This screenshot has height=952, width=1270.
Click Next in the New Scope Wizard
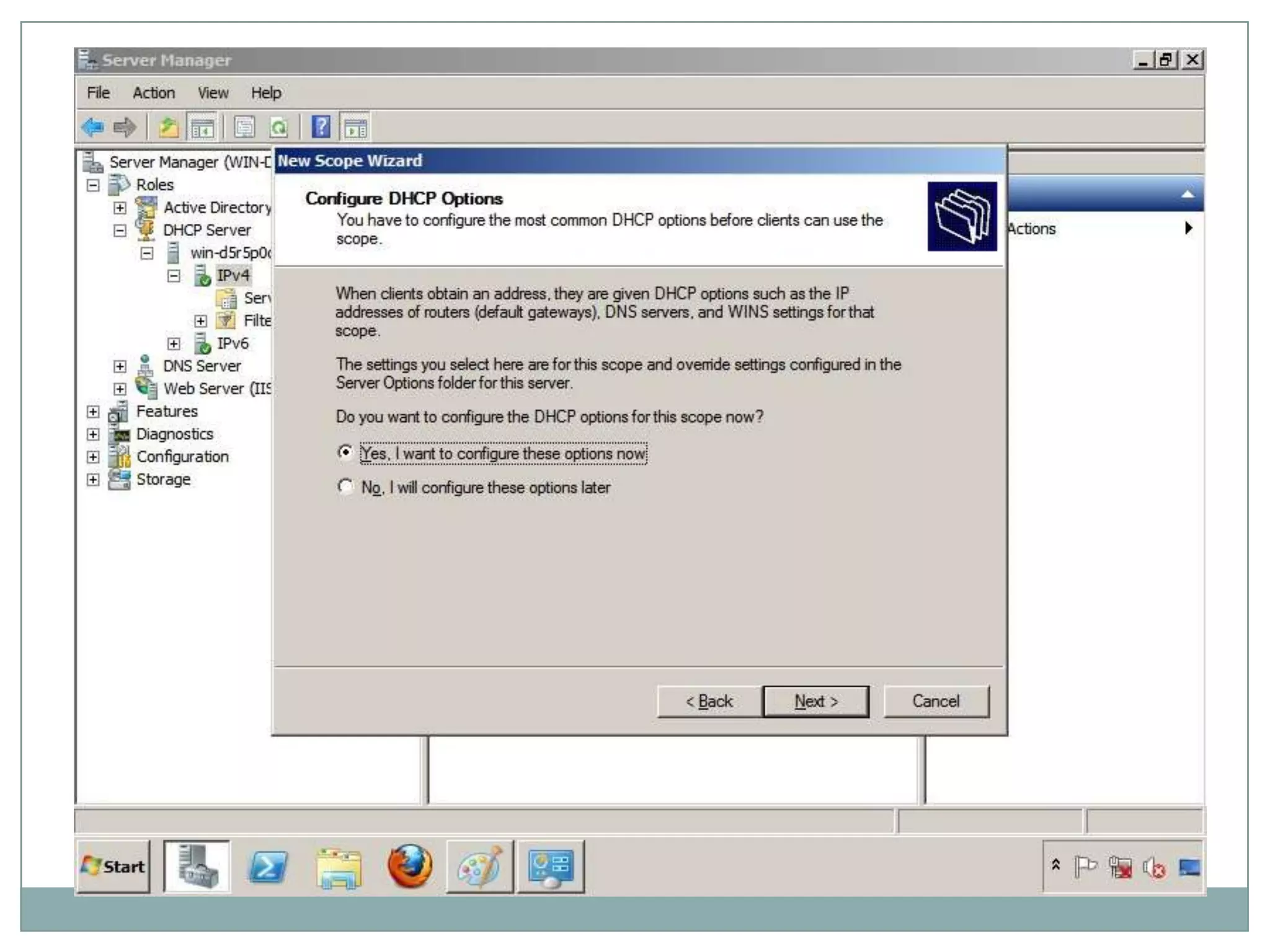tap(816, 701)
